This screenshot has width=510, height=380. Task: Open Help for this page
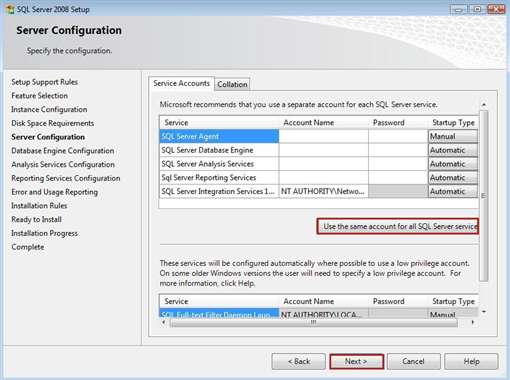(471, 361)
